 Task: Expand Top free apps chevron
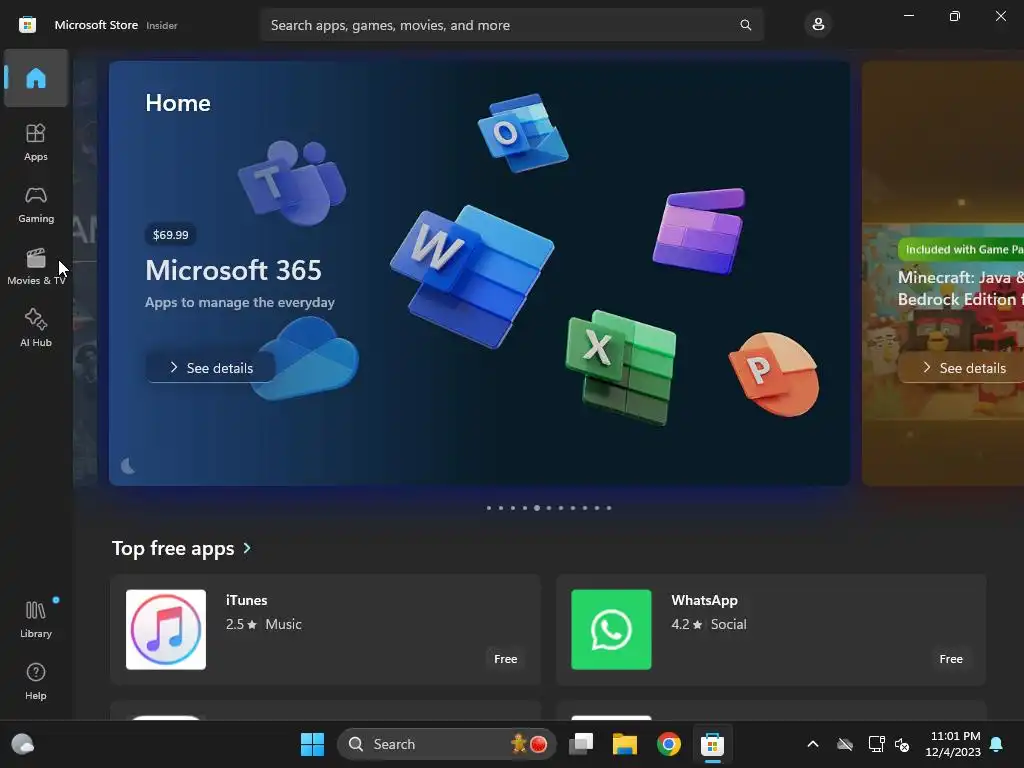247,548
